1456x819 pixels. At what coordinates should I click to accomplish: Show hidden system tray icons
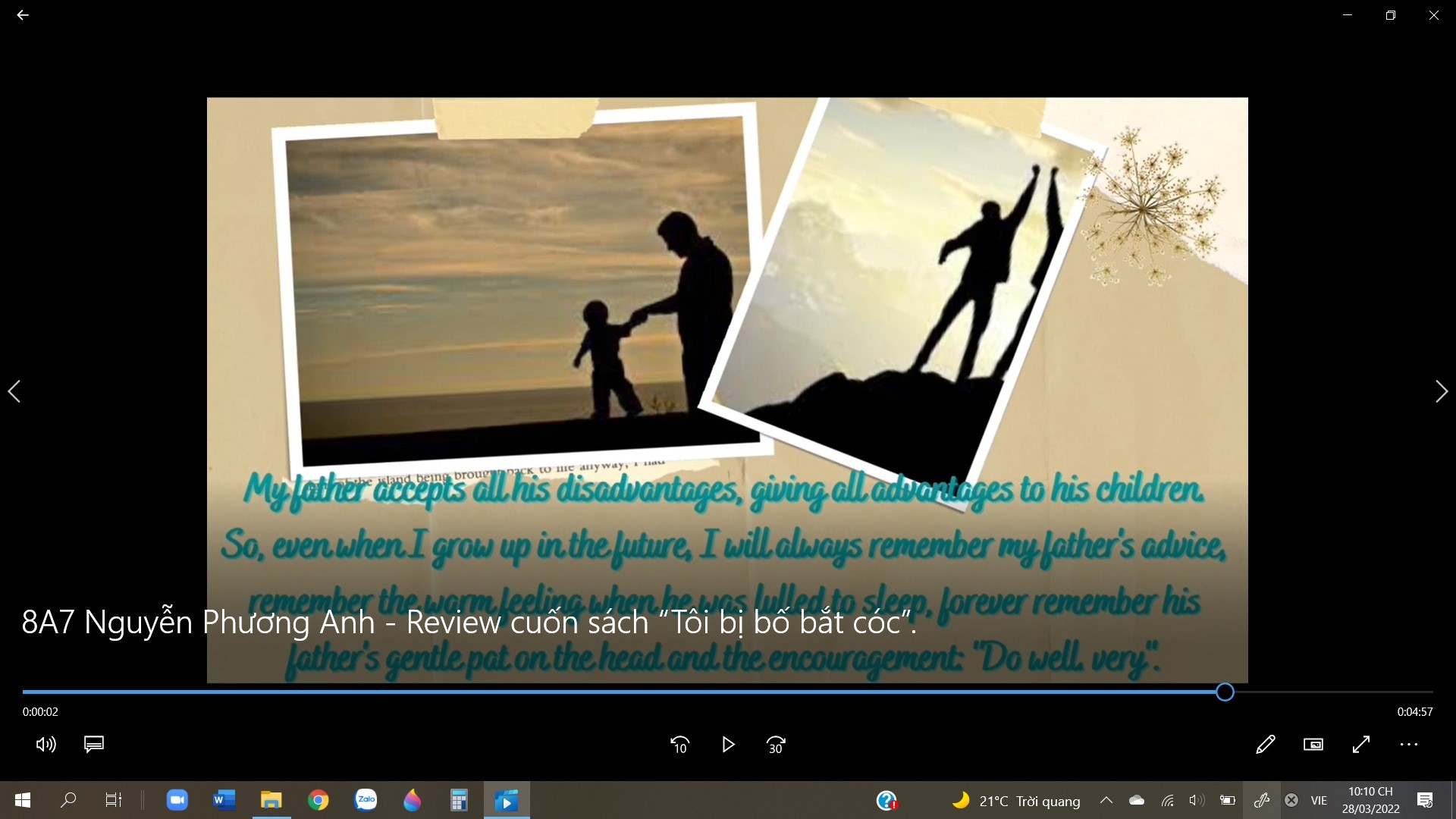1106,800
